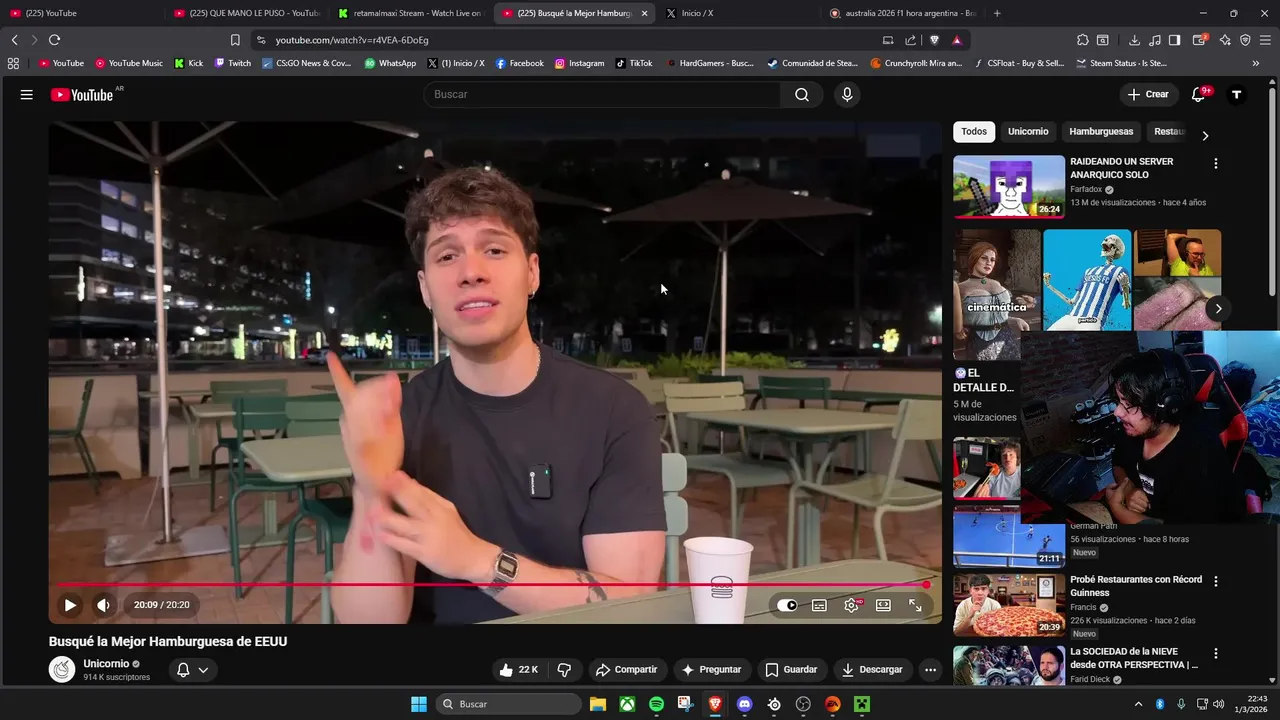
Task: Open Spotify from the taskbar
Action: click(656, 704)
